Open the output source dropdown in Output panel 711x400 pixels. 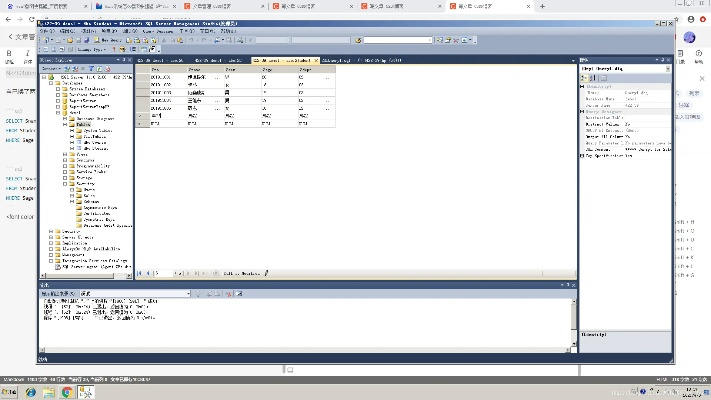point(187,293)
